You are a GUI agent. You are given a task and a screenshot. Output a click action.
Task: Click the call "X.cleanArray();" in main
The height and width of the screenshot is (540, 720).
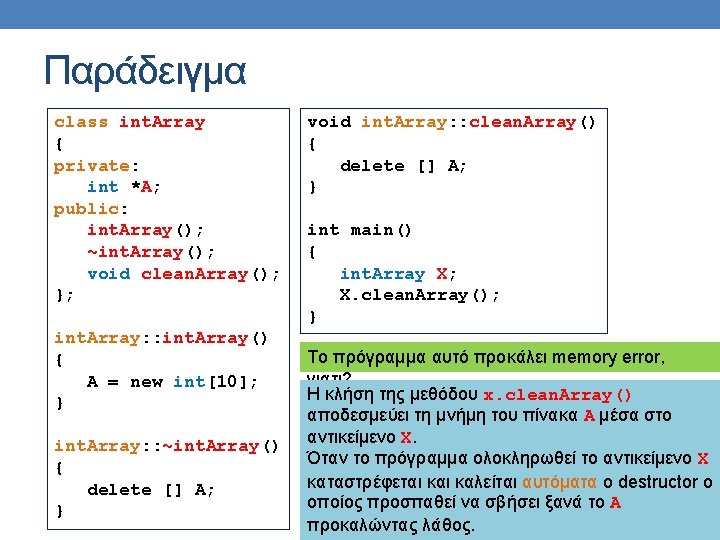pos(419,295)
